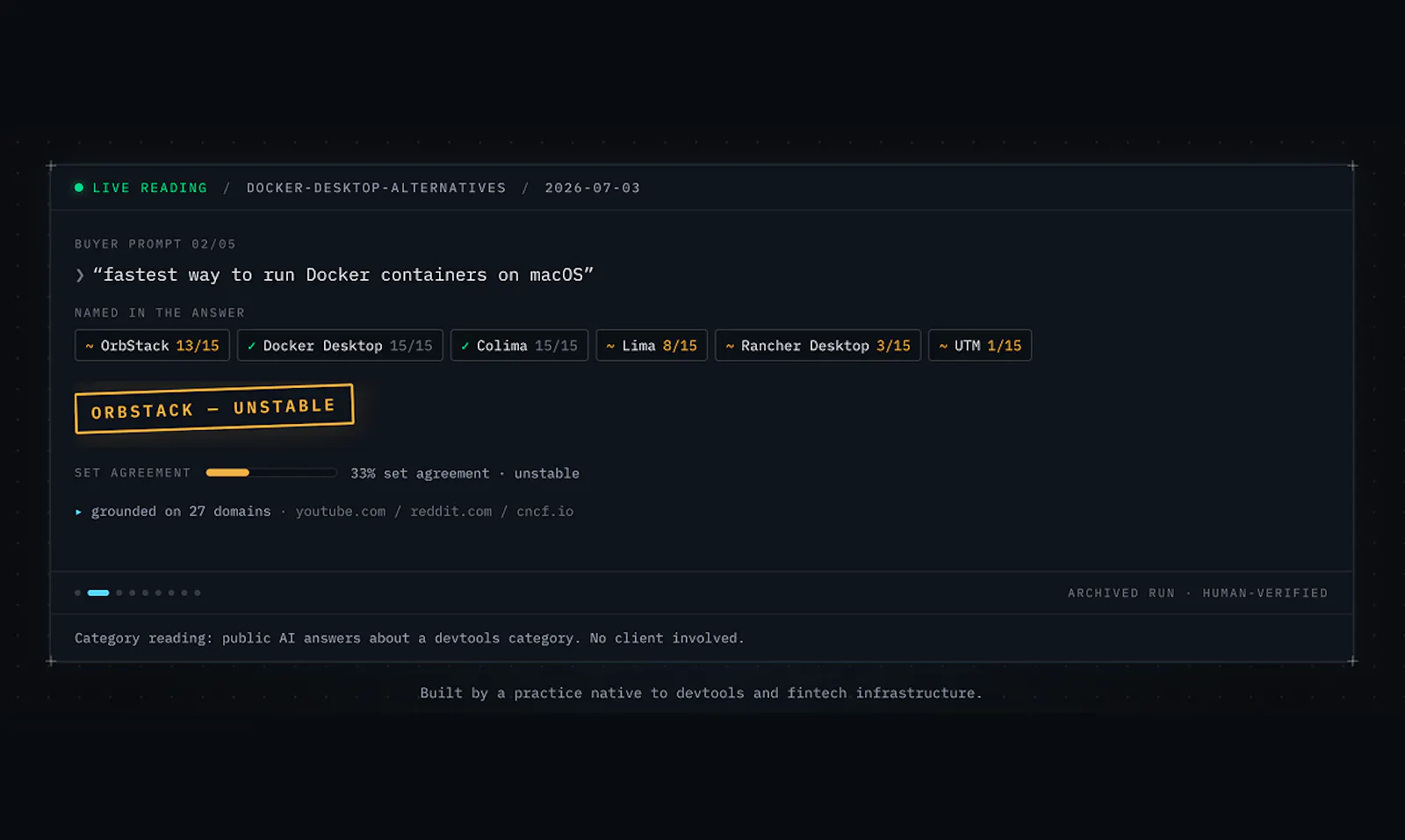Viewport: 1405px width, 840px height.
Task: Click the 2026-07-03 date stamp
Action: pyautogui.click(x=593, y=188)
